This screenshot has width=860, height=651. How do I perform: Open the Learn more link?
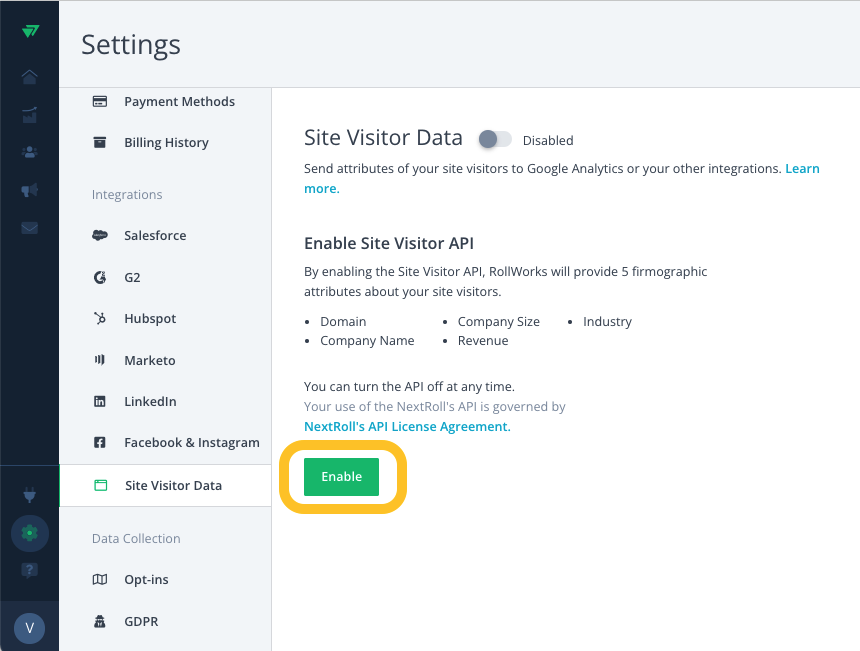coord(802,168)
